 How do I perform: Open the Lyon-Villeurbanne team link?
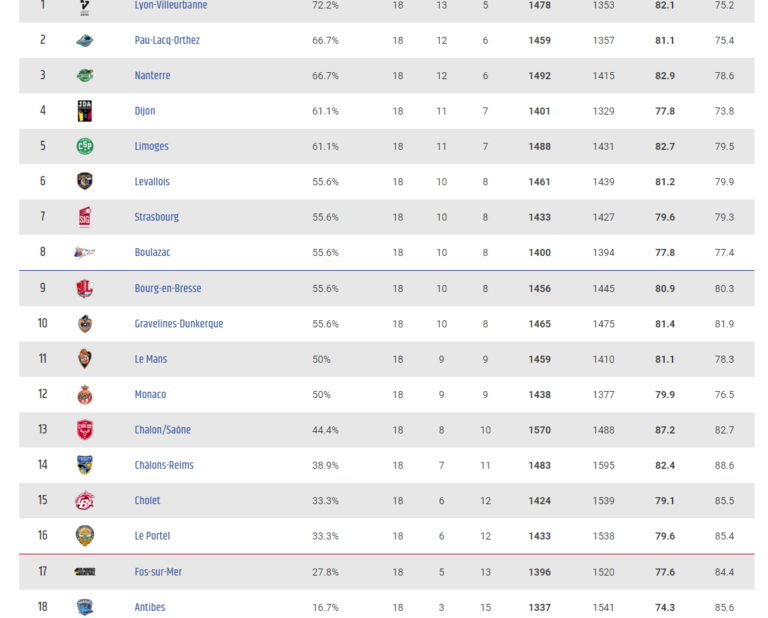(x=171, y=5)
